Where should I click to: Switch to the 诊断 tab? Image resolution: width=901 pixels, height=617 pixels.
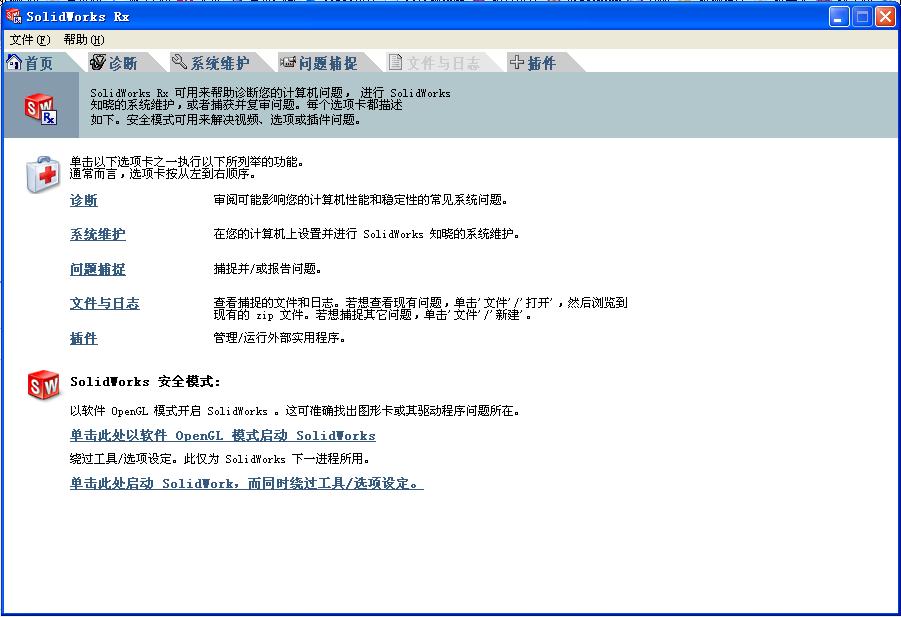tap(122, 62)
